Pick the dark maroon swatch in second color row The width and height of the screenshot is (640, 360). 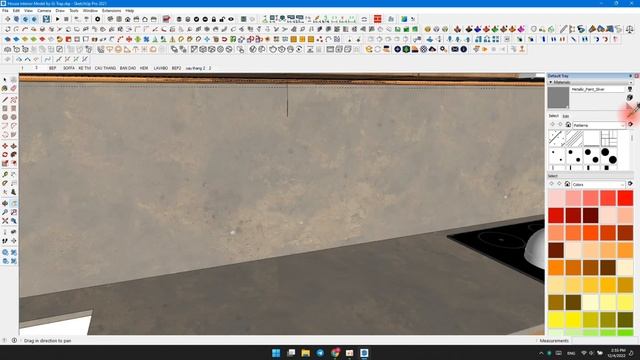coord(591,215)
